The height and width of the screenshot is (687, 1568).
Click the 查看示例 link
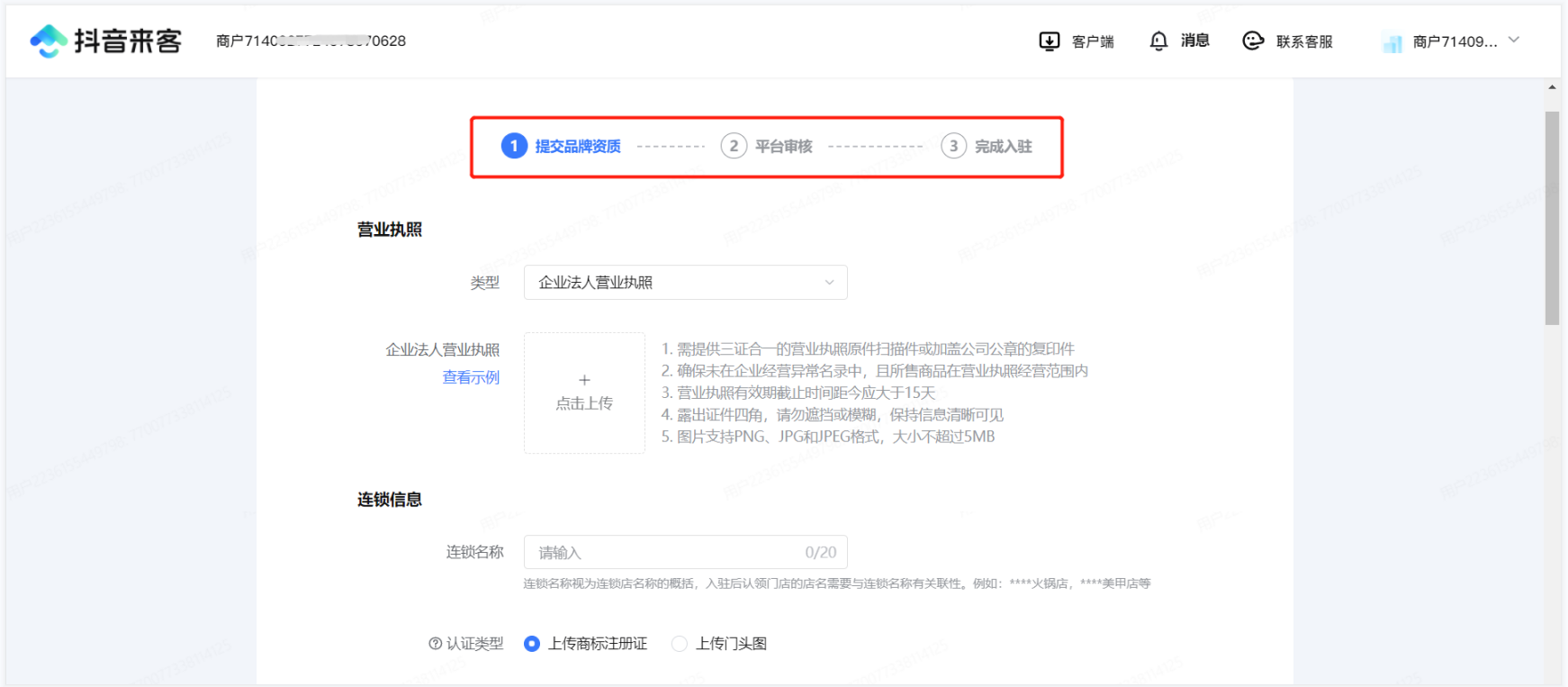click(x=471, y=377)
